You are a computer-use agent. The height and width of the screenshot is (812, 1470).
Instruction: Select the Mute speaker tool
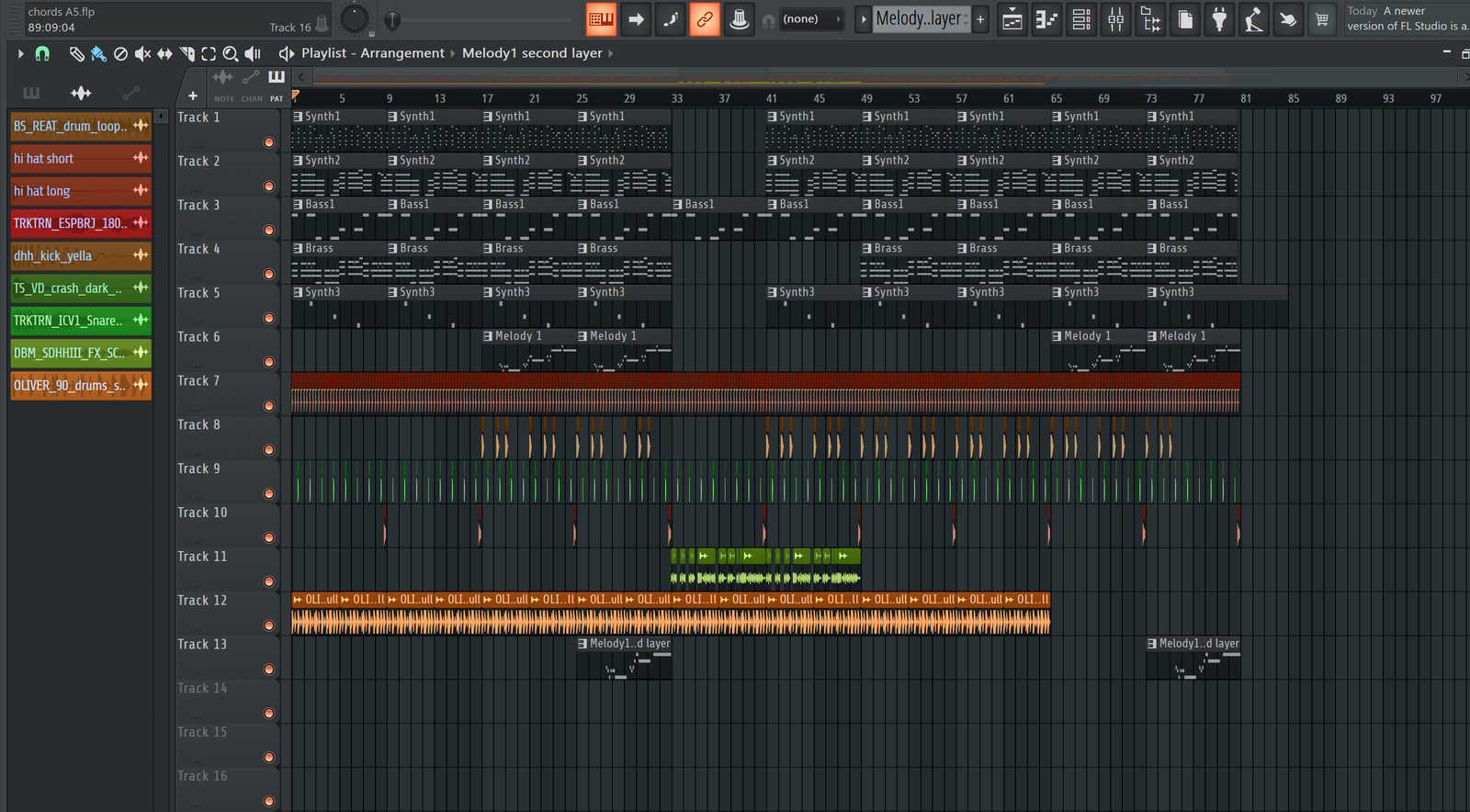[x=142, y=53]
